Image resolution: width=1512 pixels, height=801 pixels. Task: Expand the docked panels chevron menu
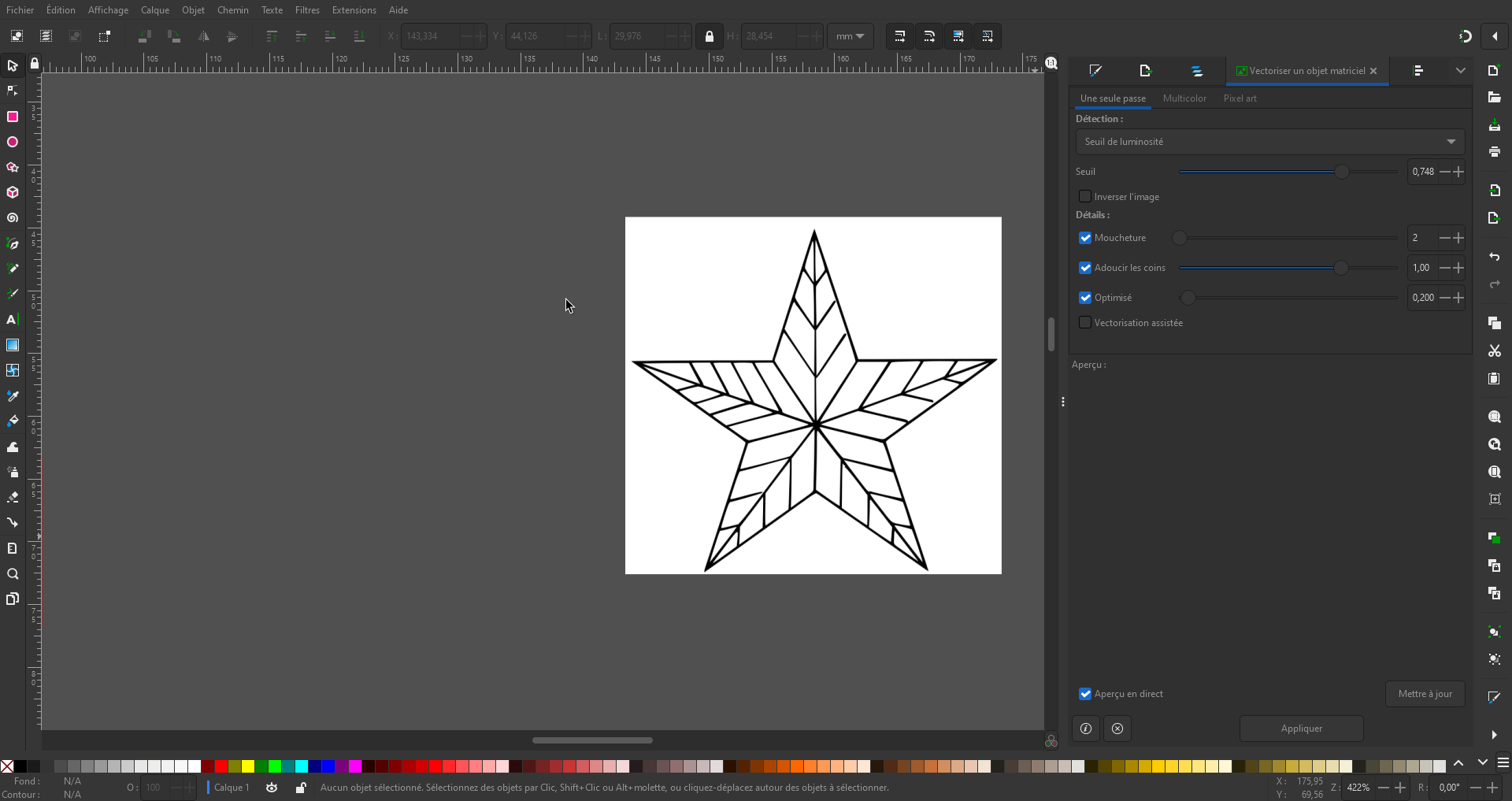(x=1460, y=71)
